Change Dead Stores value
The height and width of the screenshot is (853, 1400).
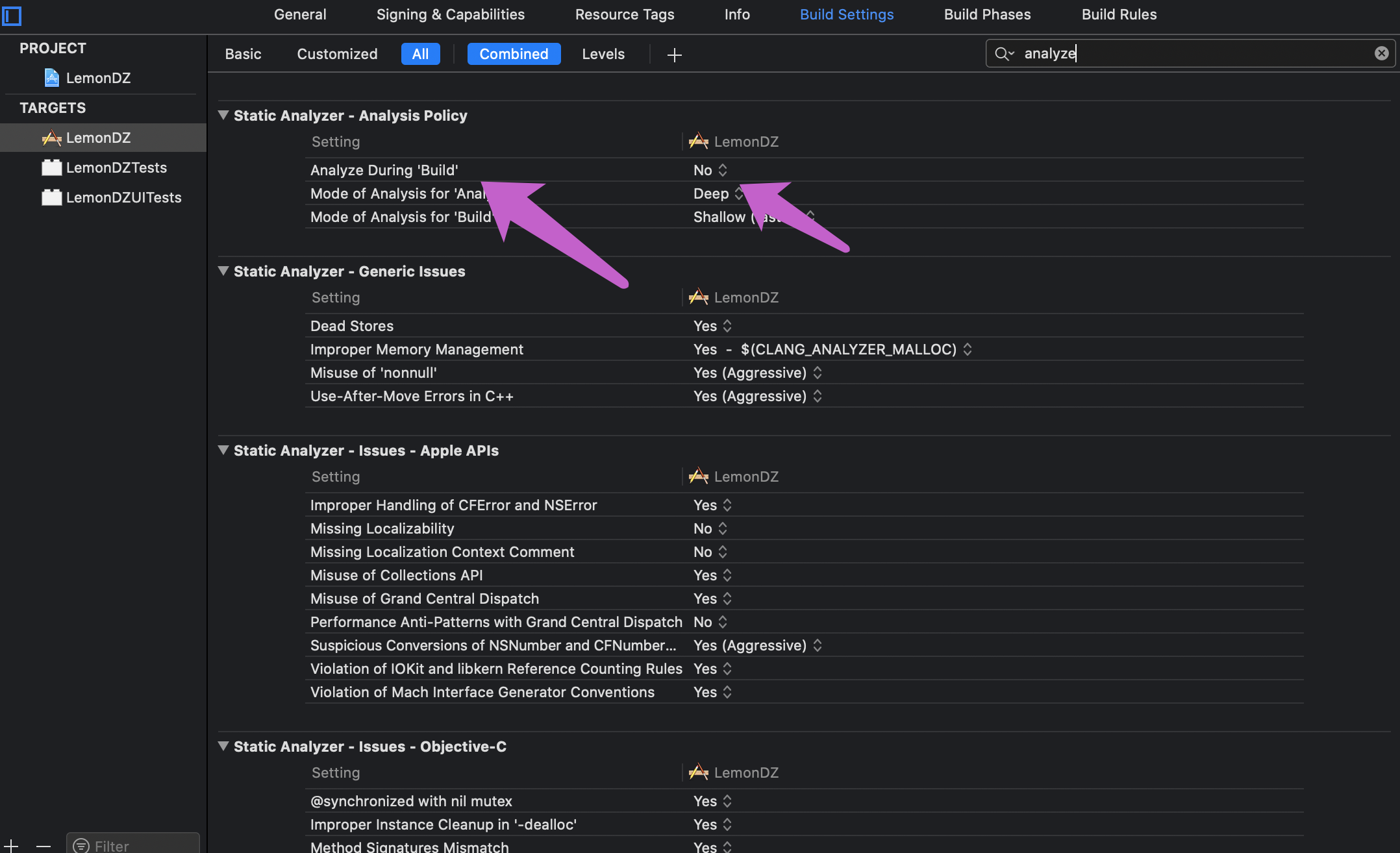pos(712,326)
